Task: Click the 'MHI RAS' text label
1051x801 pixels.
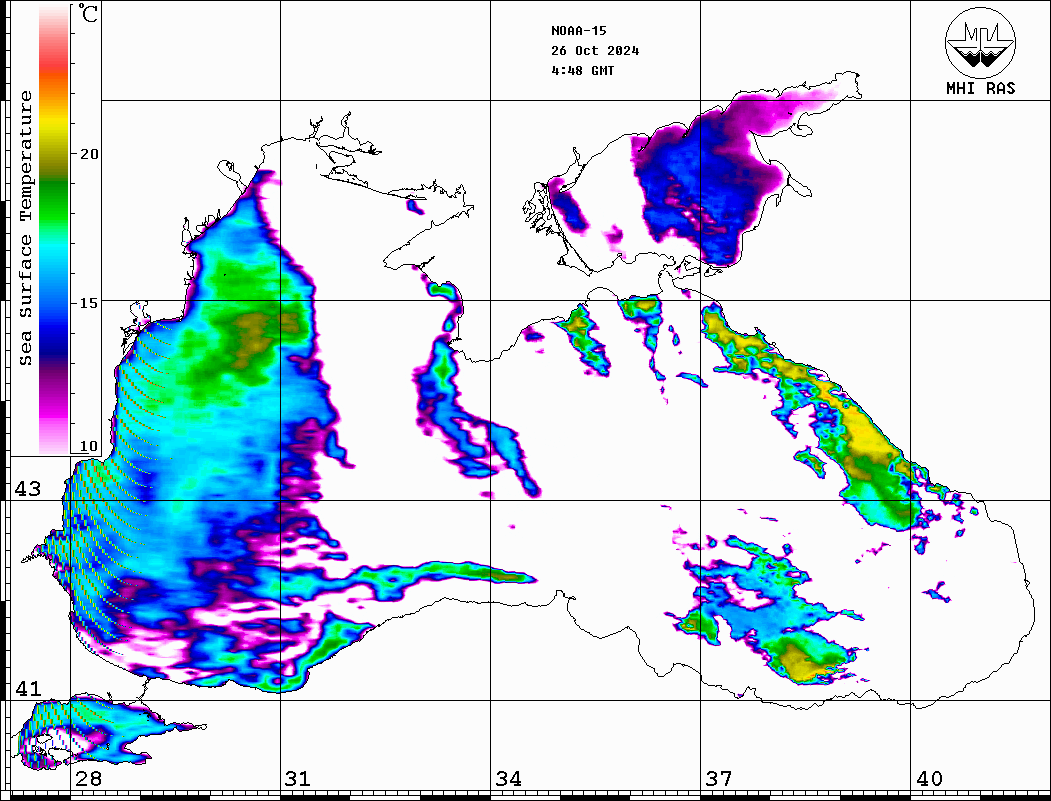Action: point(981,88)
